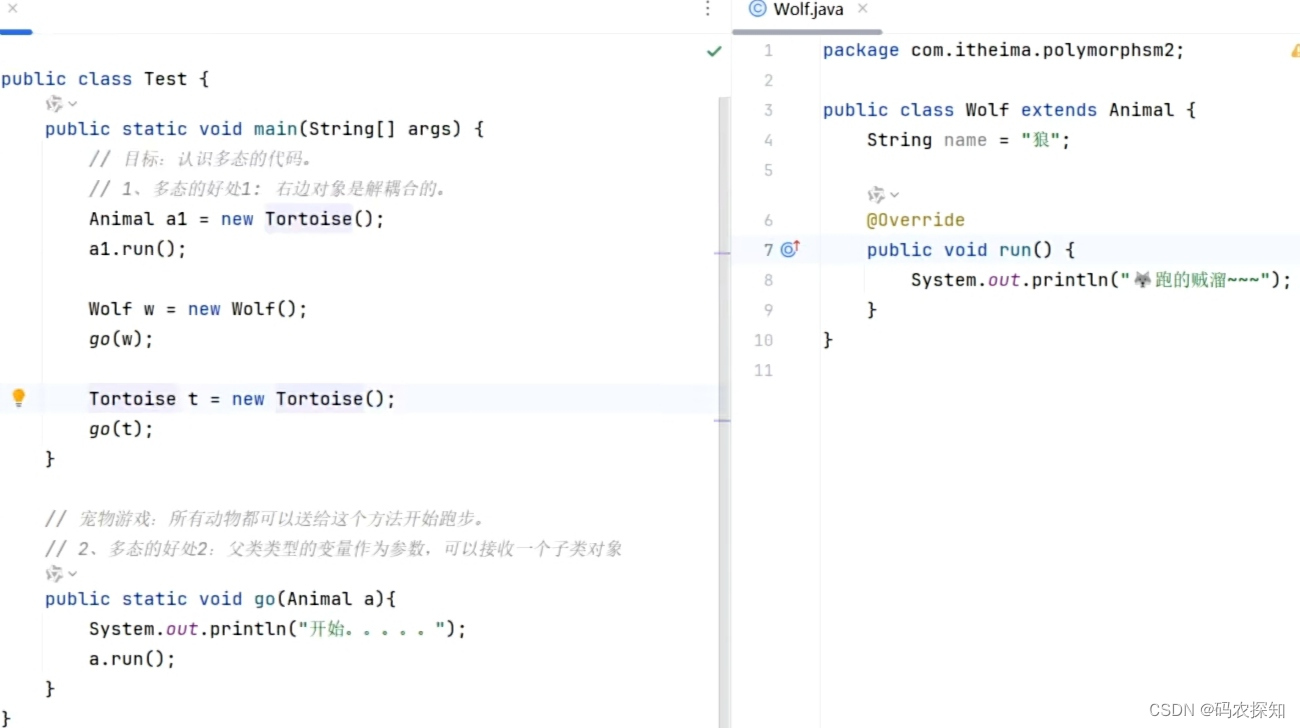The image size is (1300, 728).
Task: Expand the author hint above @Override
Action: point(883,194)
